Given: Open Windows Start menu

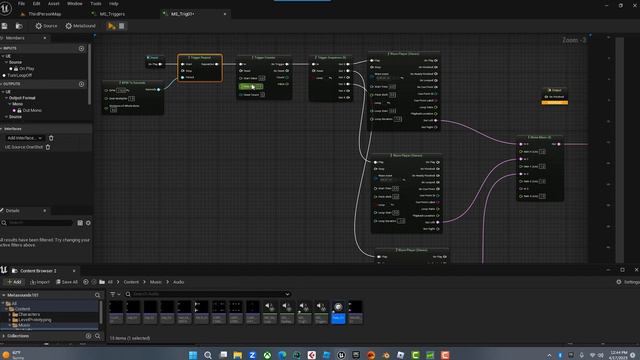Looking at the screenshot, I should pos(193,355).
